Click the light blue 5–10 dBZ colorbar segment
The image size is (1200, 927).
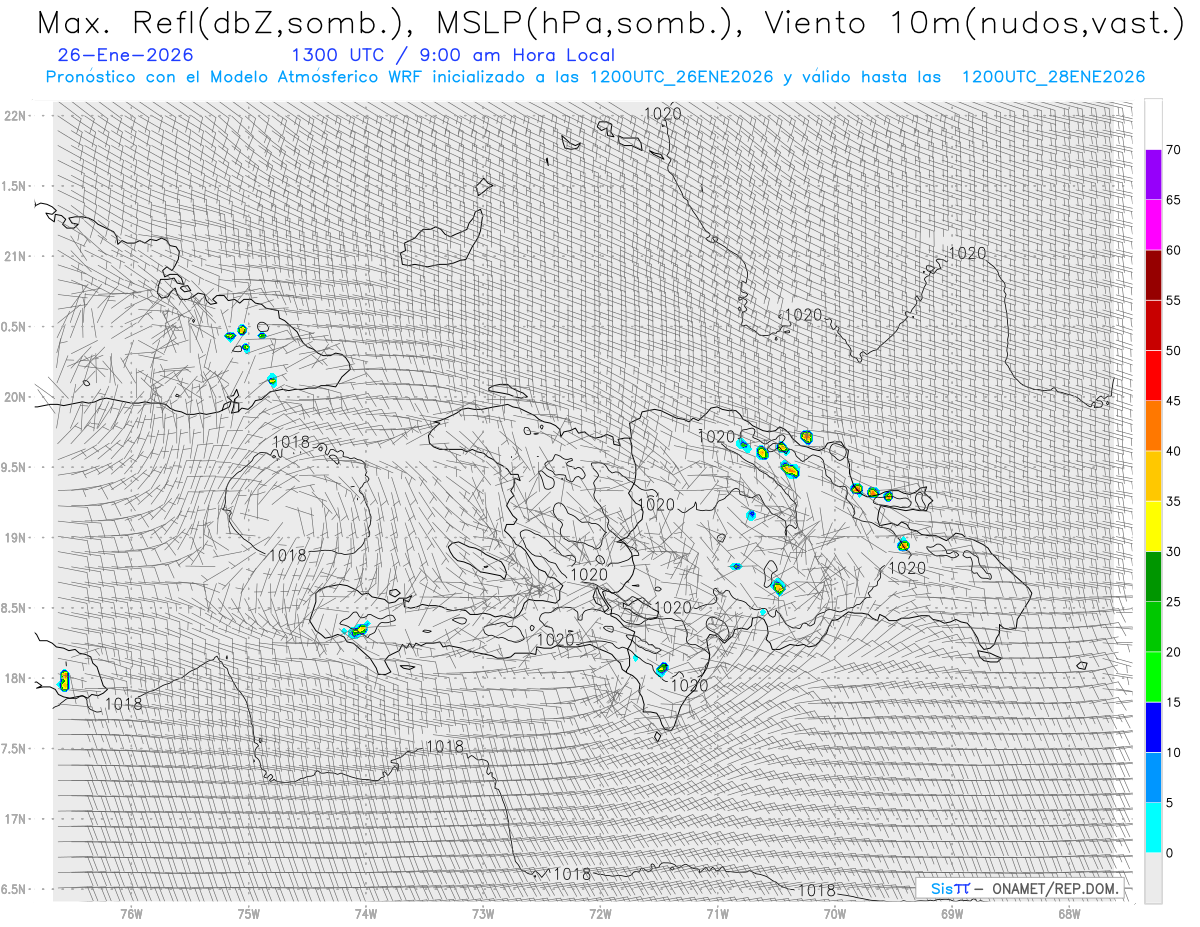1153,777
